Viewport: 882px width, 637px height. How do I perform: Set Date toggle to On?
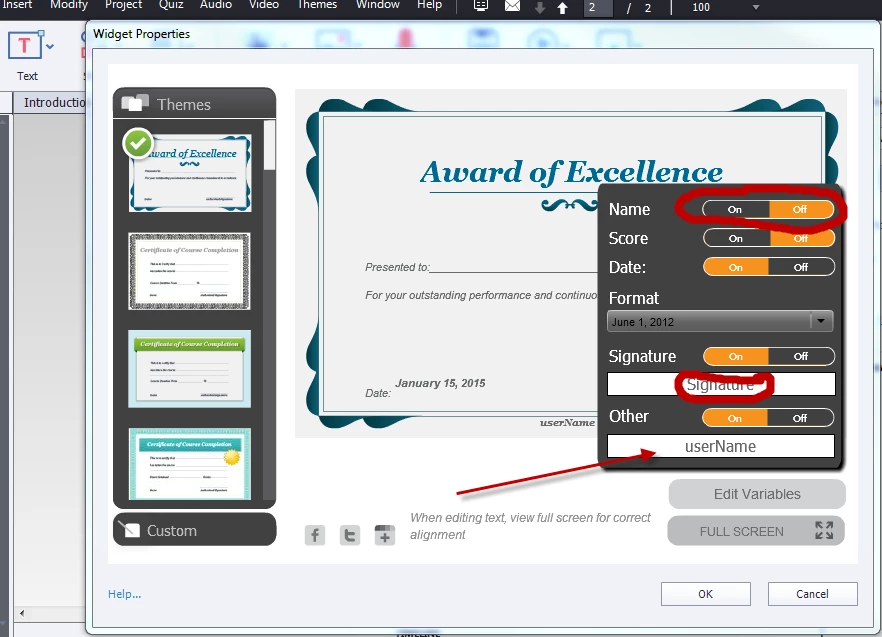pos(736,267)
